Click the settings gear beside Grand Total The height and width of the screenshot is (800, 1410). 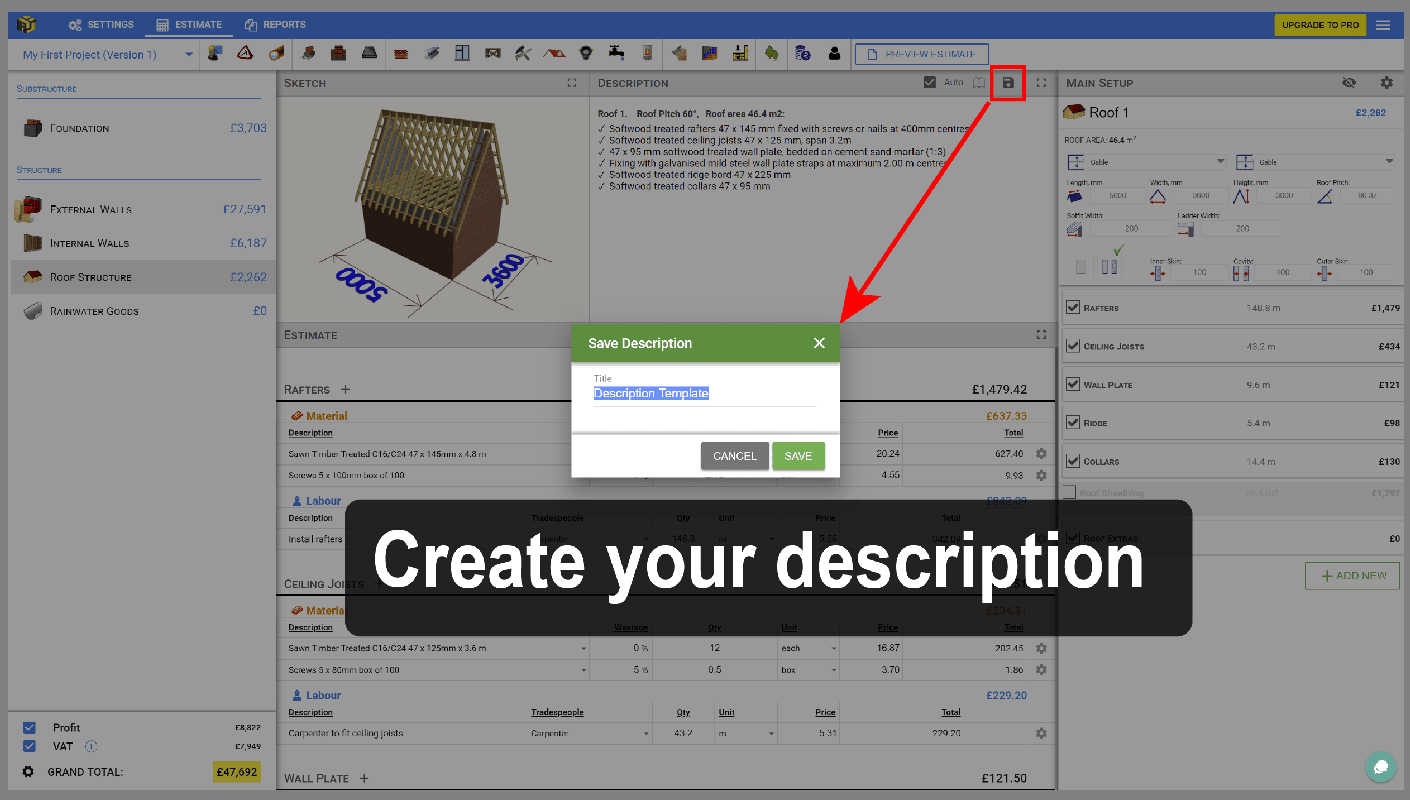28,772
